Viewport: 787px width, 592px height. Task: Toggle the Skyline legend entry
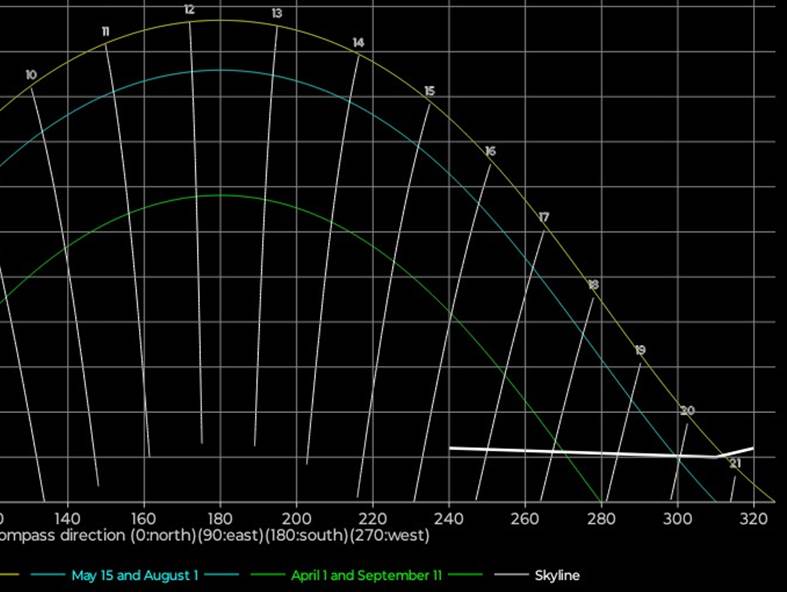pyautogui.click(x=557, y=575)
